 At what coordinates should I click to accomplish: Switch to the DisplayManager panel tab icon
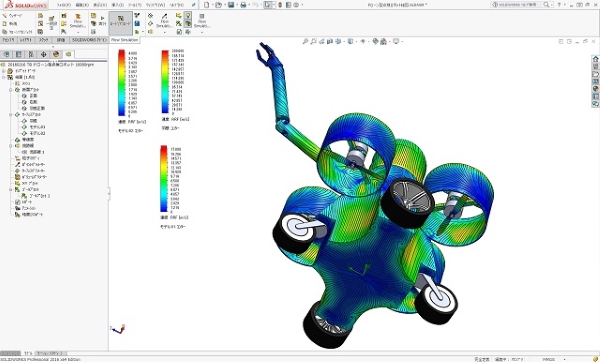[x=56, y=54]
